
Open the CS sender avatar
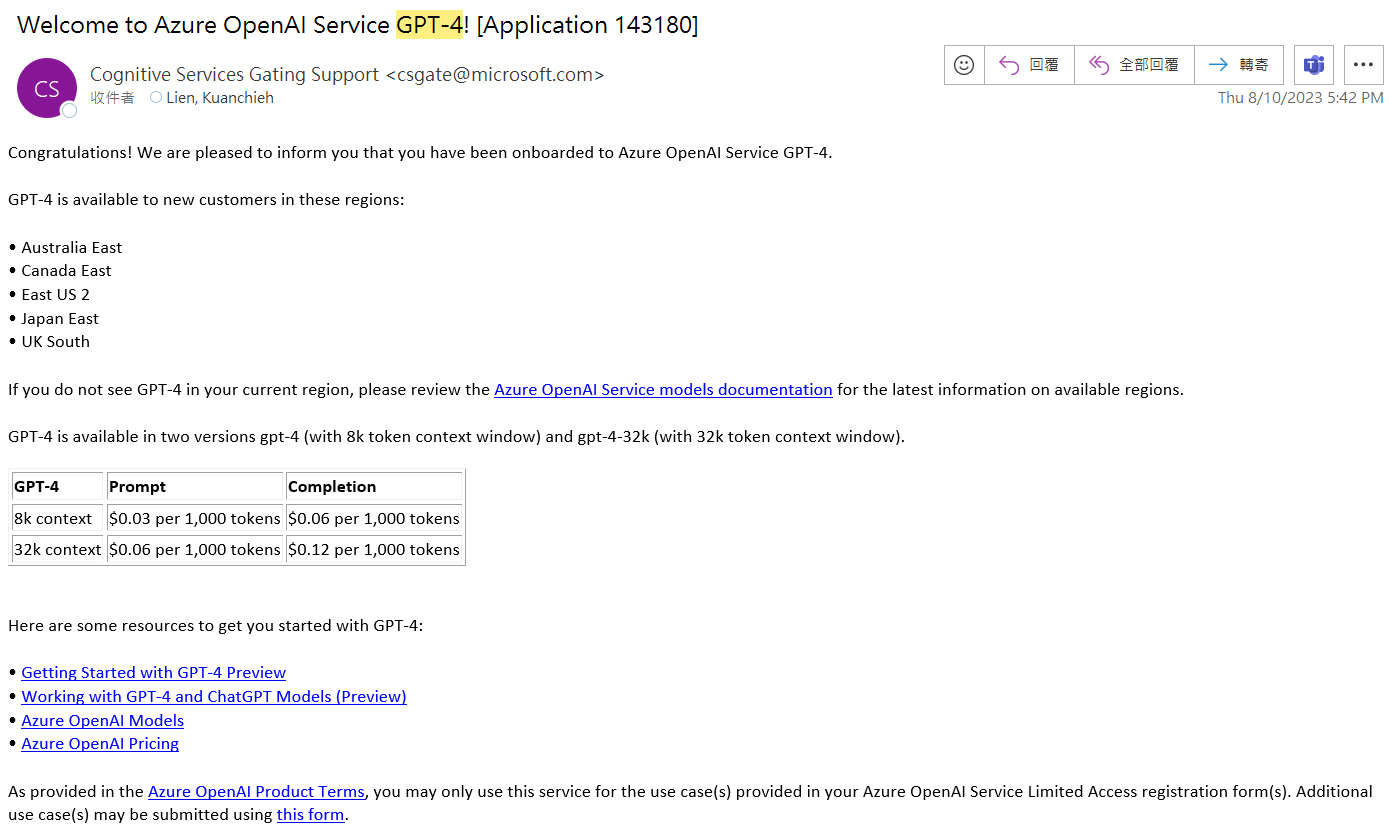click(47, 88)
